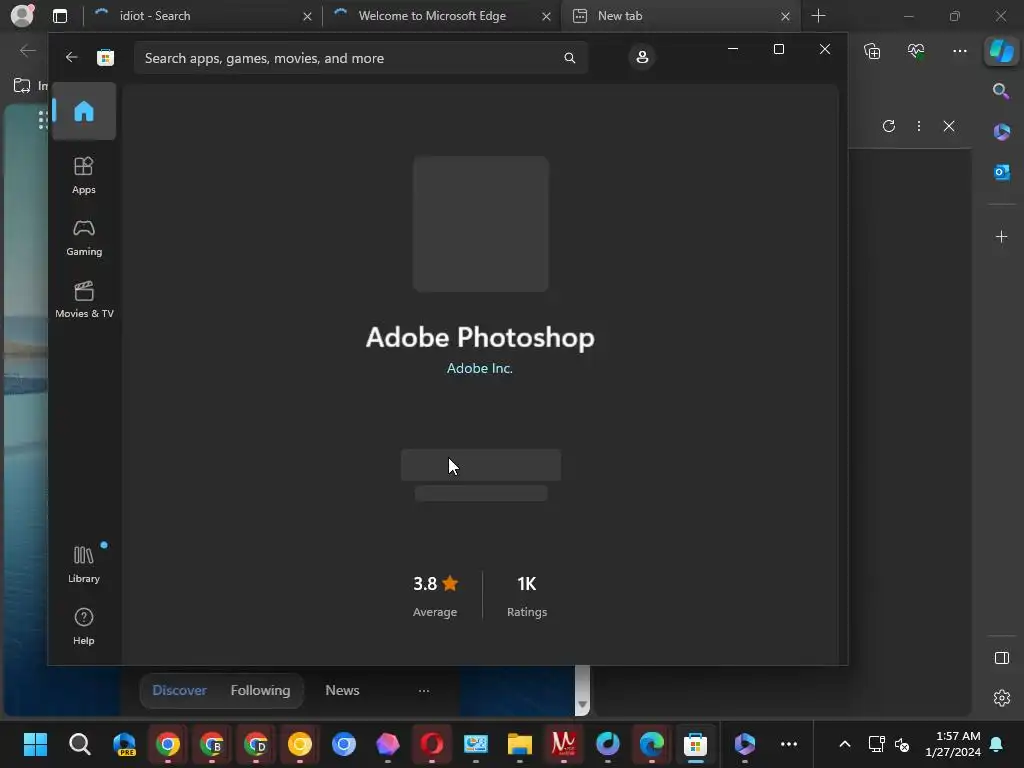Go to Home in the Store sidebar
This screenshot has height=768, width=1024.
click(x=84, y=111)
